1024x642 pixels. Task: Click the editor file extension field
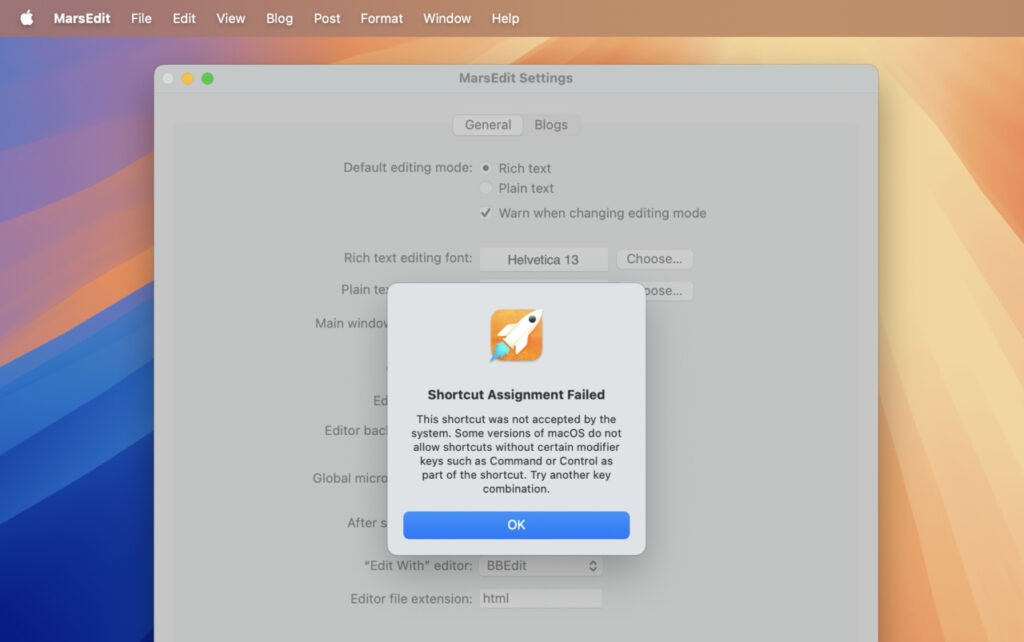tap(540, 598)
